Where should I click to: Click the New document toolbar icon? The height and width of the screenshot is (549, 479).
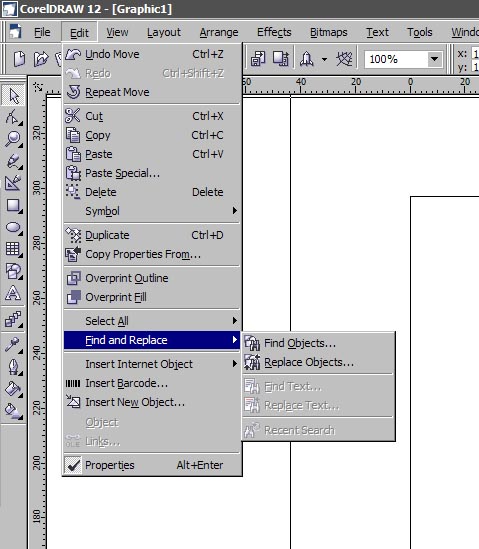tap(19, 58)
